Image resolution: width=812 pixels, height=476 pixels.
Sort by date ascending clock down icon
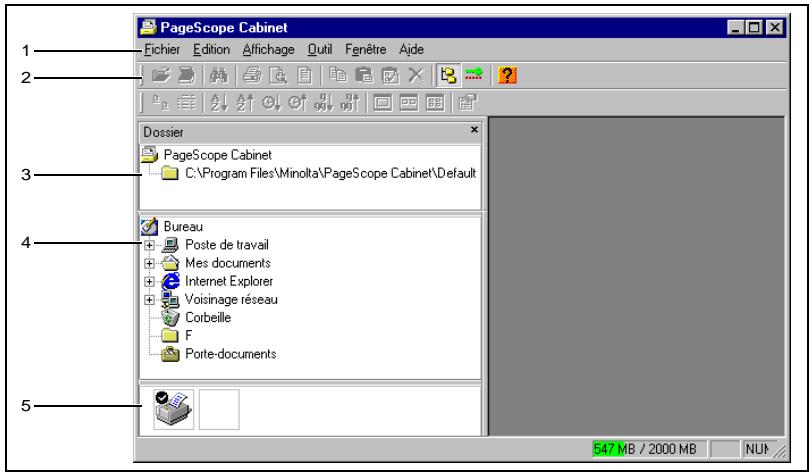[x=271, y=103]
